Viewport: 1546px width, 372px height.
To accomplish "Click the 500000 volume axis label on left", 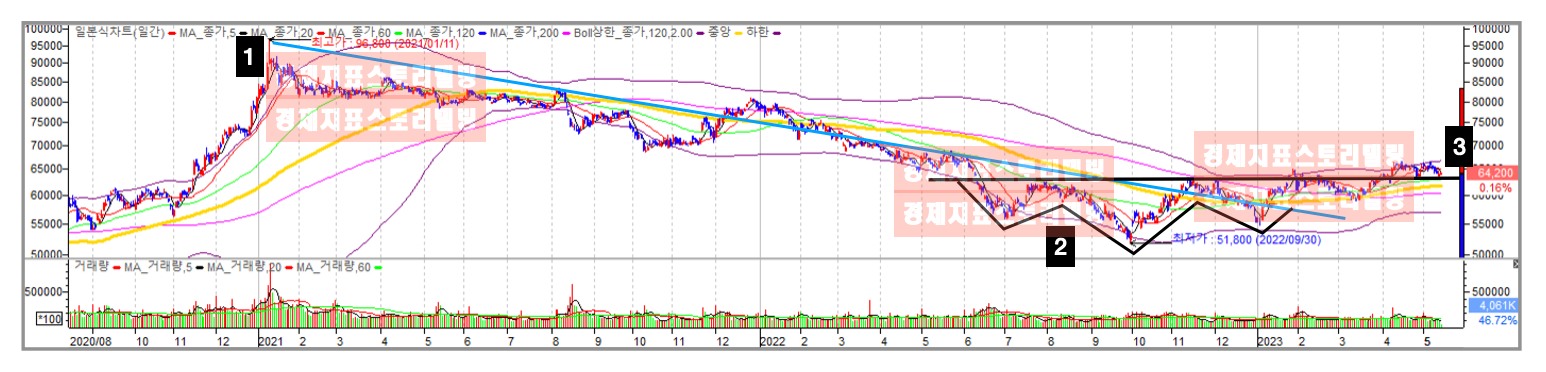I will coord(44,291).
